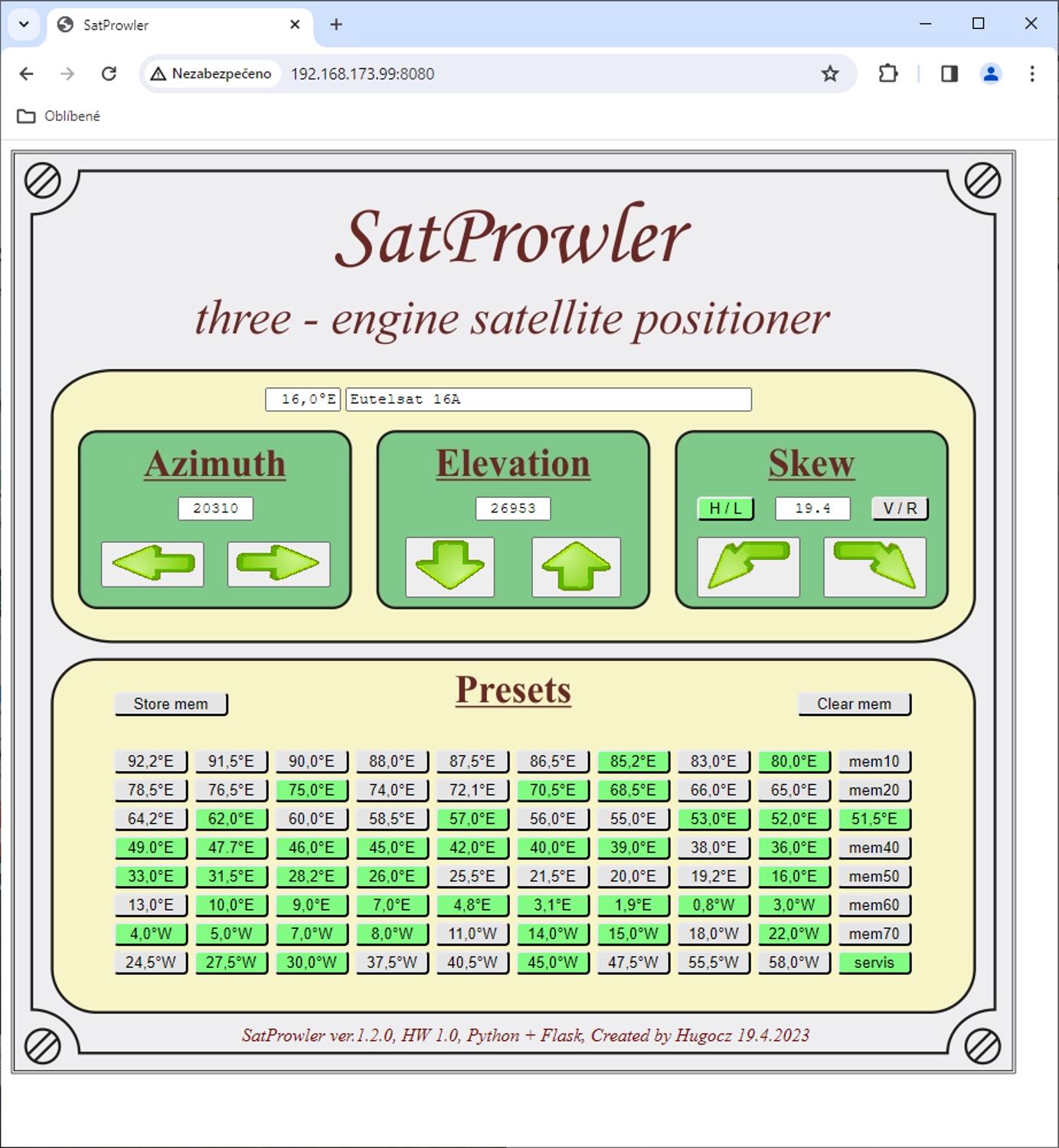
Task: Close the SatProwler tab
Action: pyautogui.click(x=295, y=25)
